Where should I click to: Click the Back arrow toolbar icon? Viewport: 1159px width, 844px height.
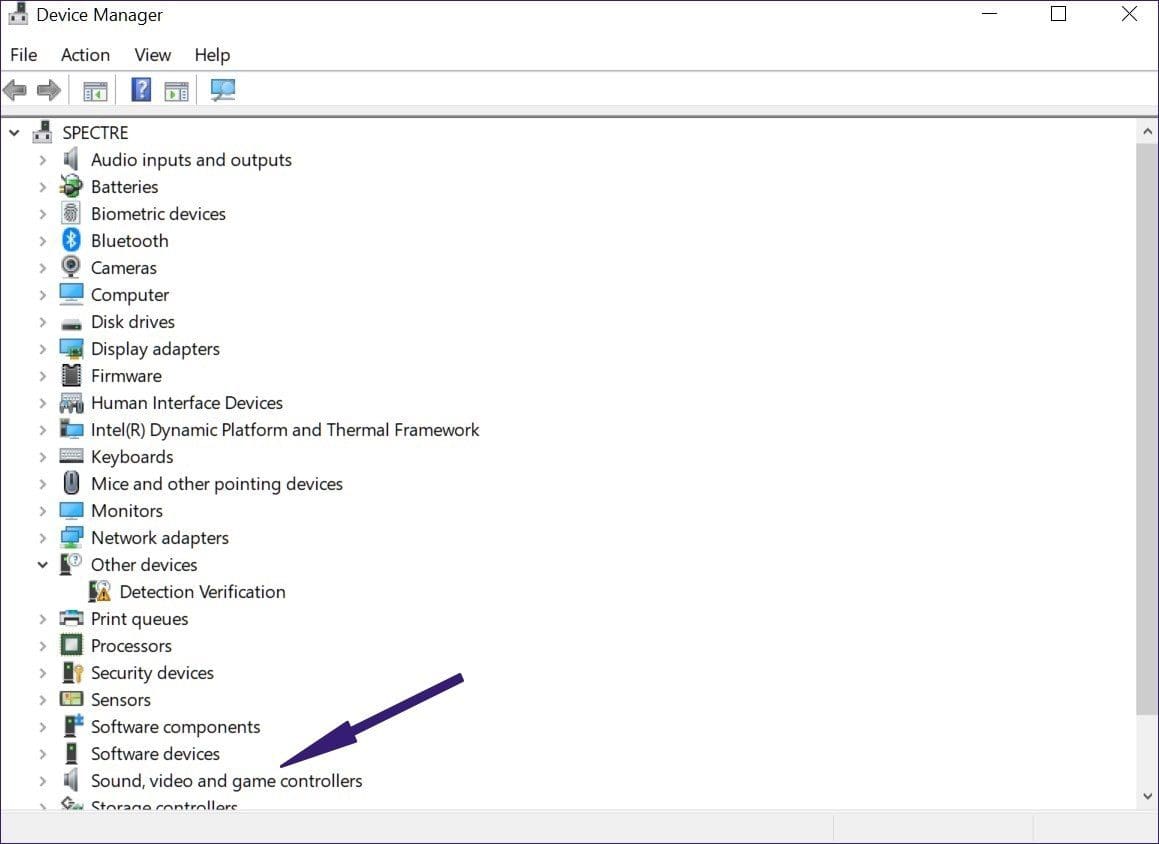click(15, 90)
